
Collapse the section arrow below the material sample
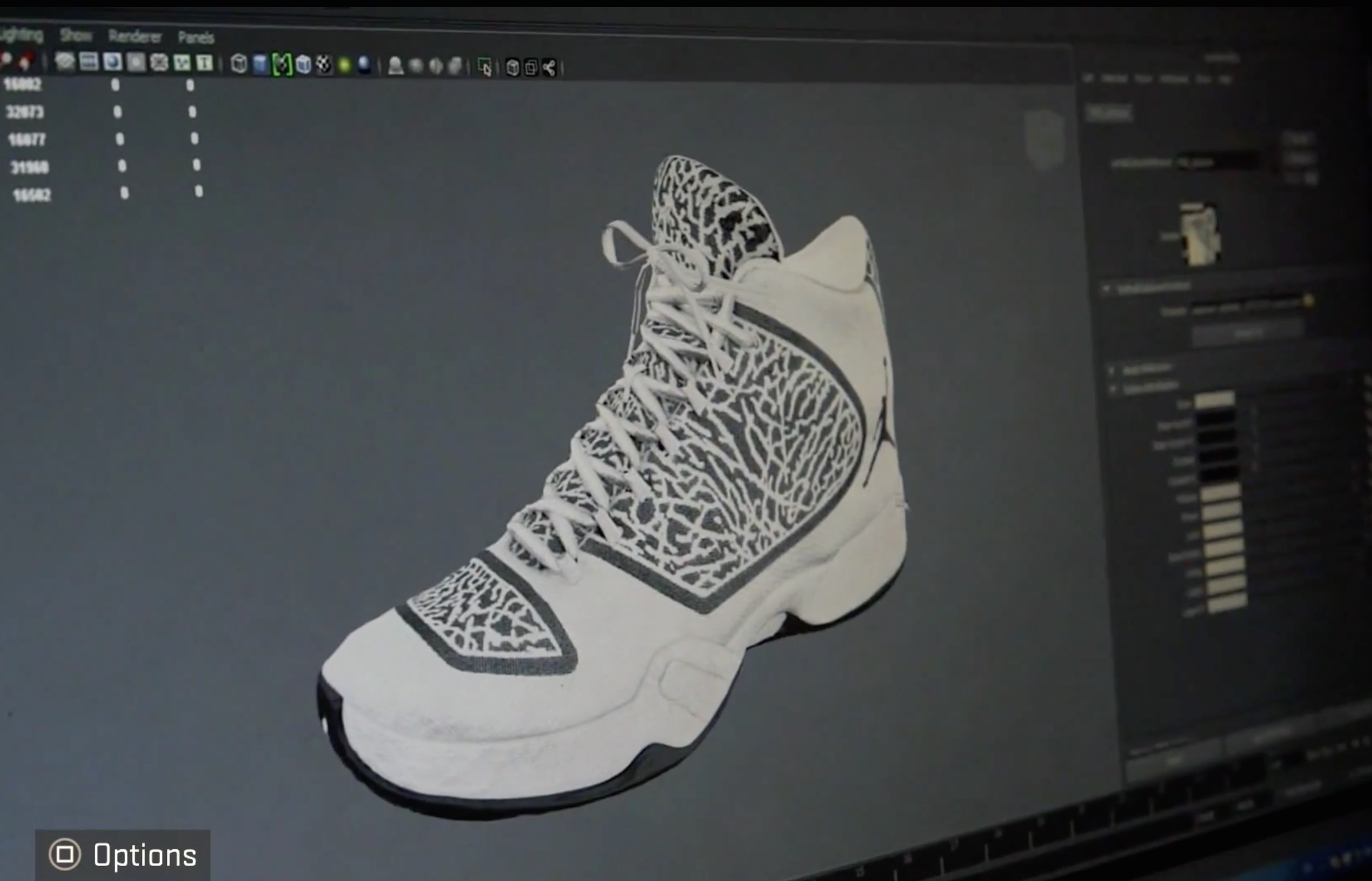(1107, 289)
